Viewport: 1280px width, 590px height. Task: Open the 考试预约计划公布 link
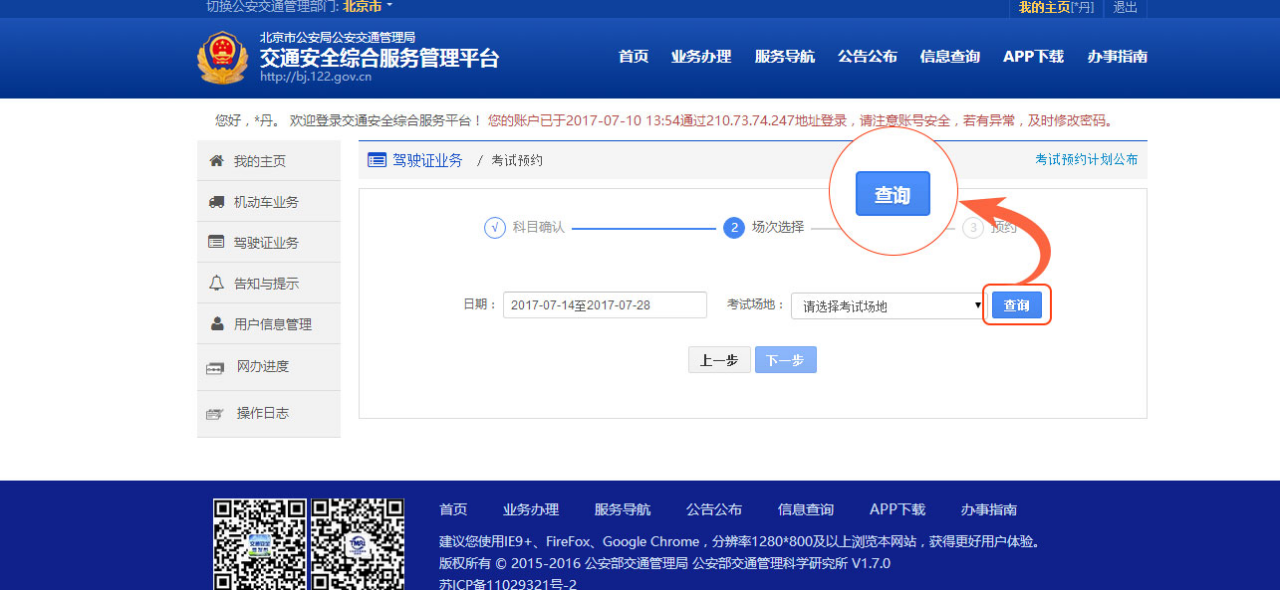pos(1086,160)
